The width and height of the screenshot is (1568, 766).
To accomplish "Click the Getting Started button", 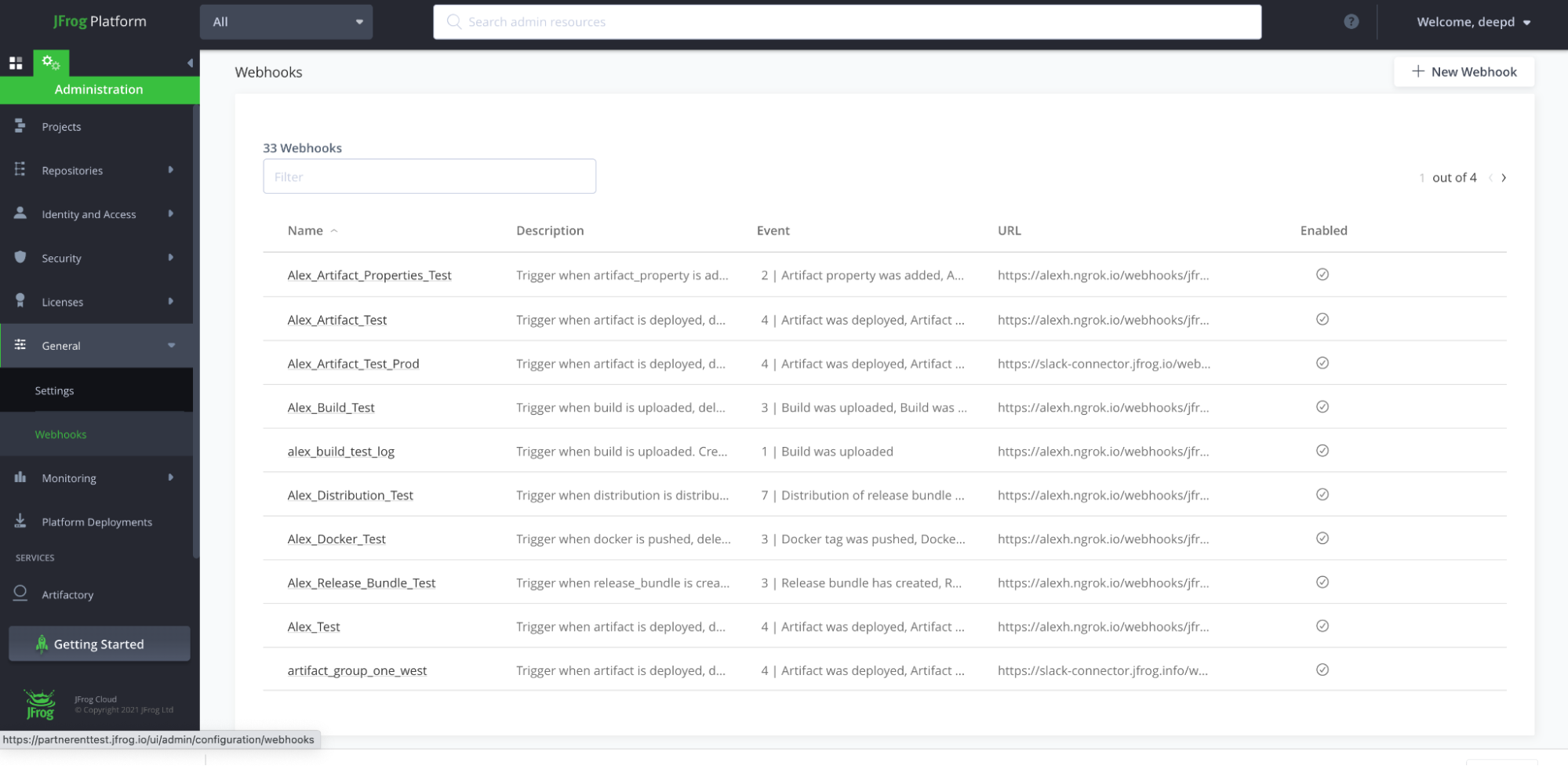I will 99,644.
